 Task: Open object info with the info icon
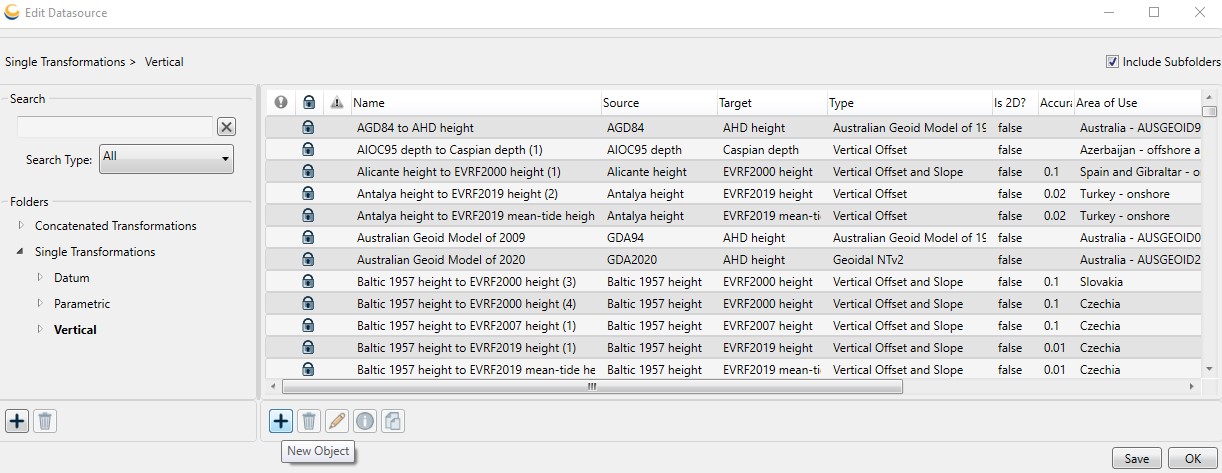[x=365, y=422]
